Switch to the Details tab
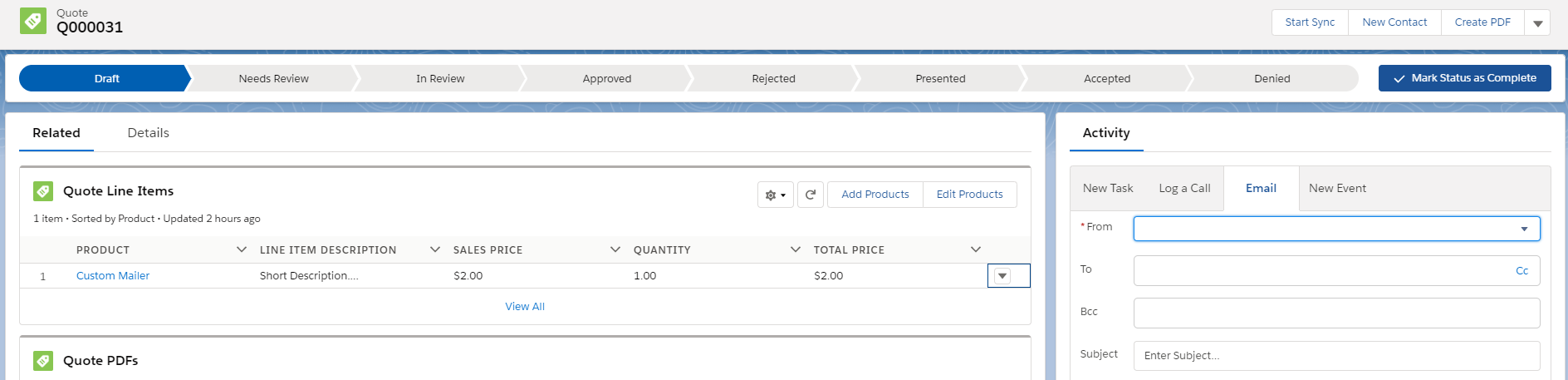This screenshot has height=380, width=1568. (x=148, y=133)
